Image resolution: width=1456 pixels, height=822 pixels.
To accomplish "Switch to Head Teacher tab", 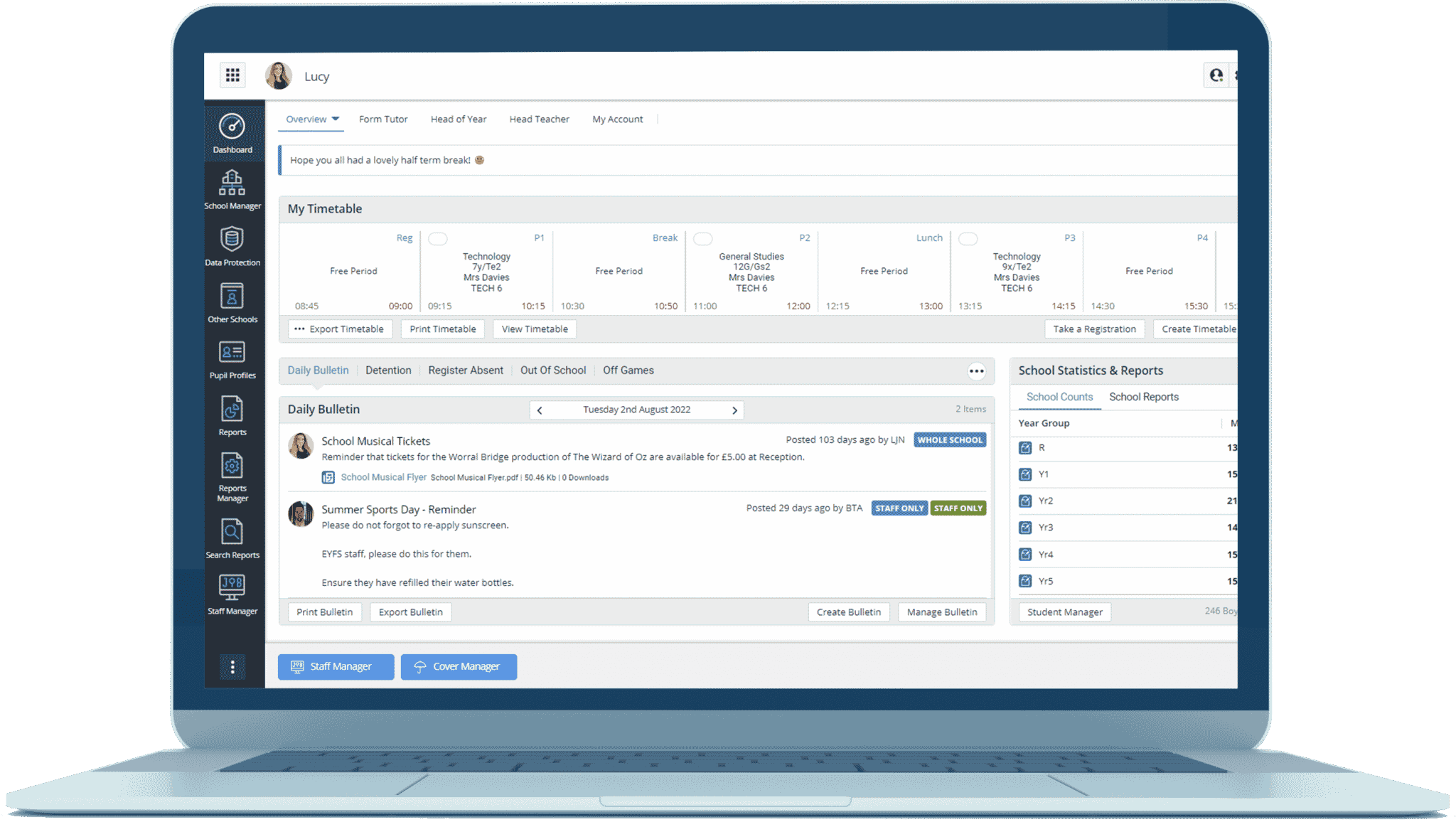I will click(539, 119).
